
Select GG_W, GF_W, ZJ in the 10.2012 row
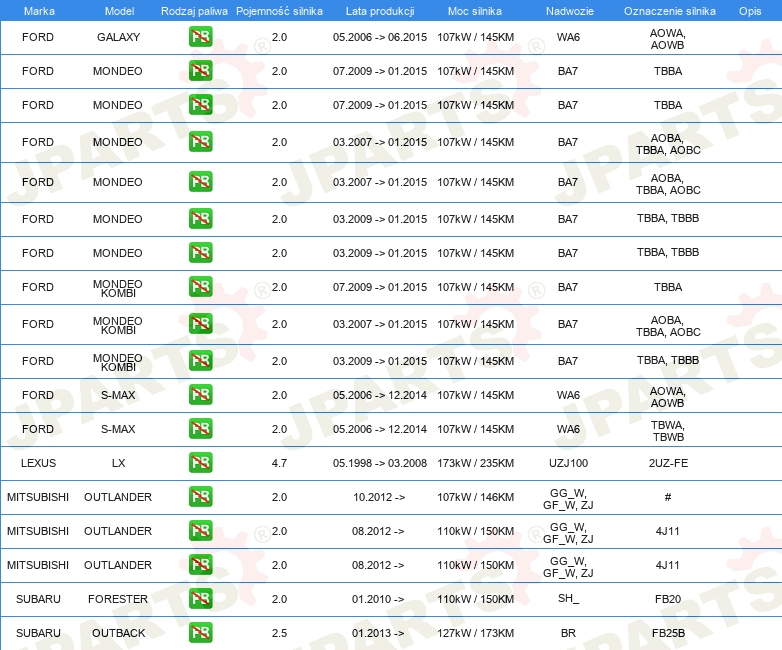coord(568,499)
